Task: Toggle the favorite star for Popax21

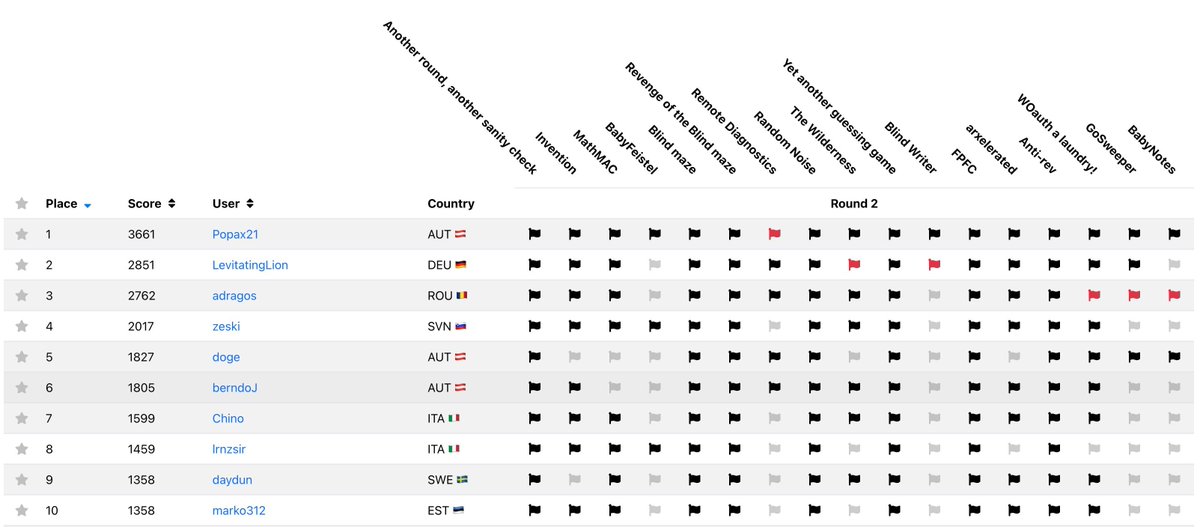Action: (x=22, y=234)
